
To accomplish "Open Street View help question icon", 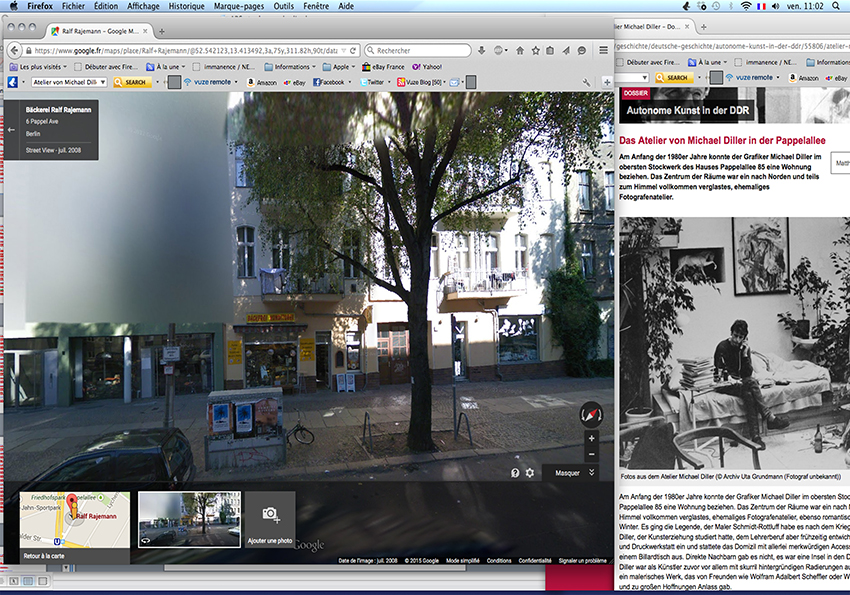I will [x=515, y=473].
